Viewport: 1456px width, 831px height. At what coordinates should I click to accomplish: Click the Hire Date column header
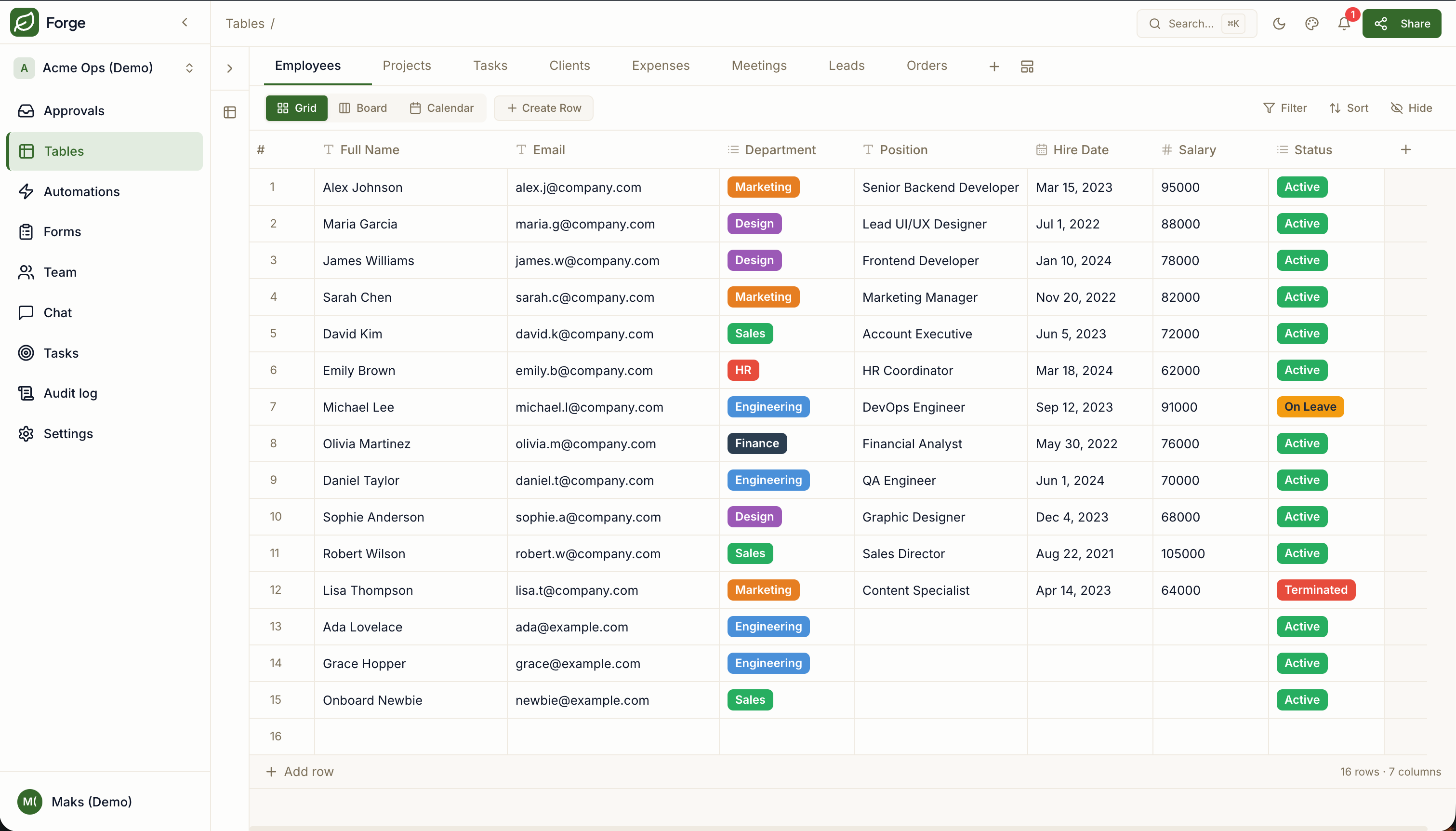click(x=1090, y=149)
